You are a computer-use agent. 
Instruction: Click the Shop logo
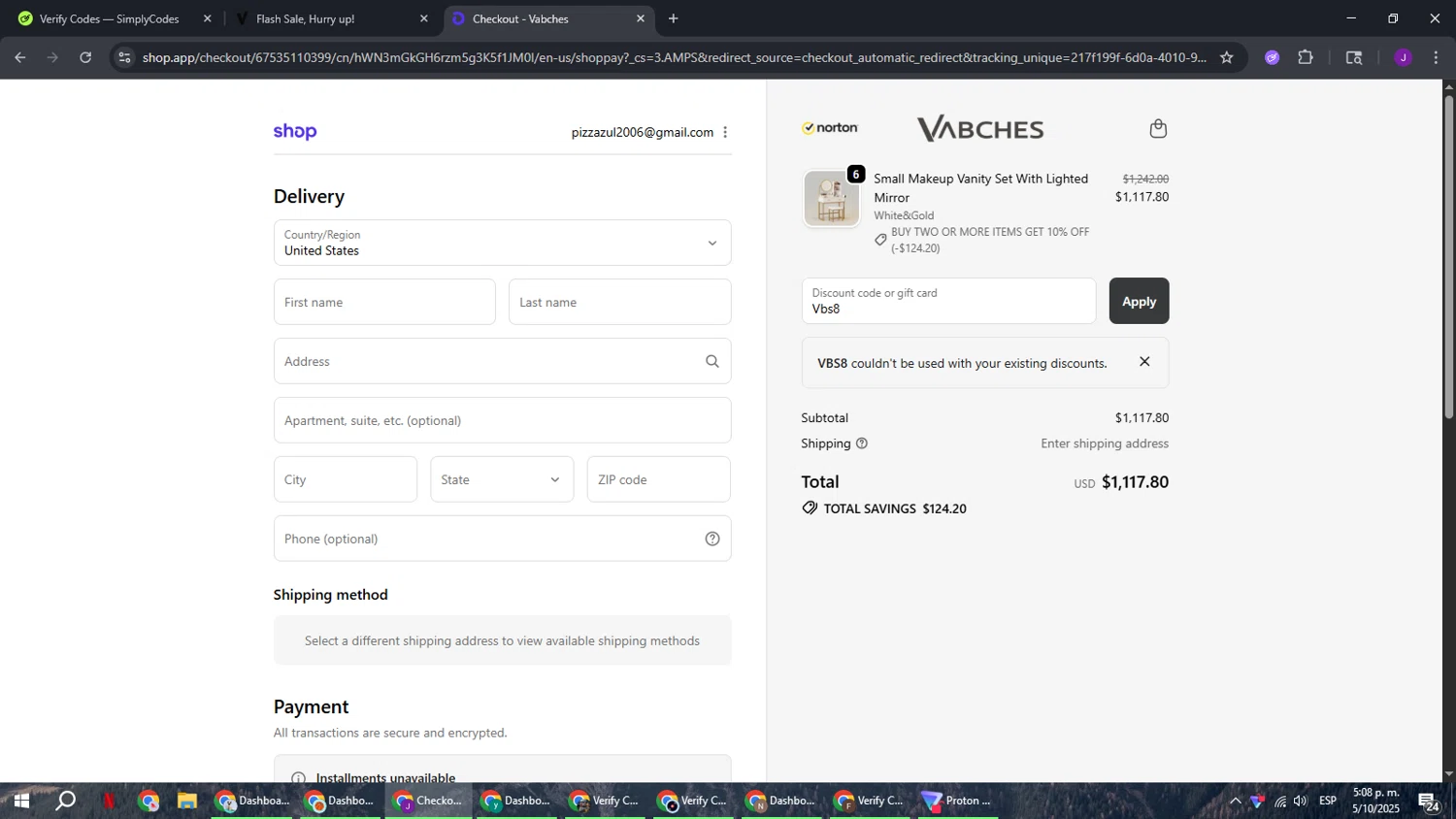pos(295,132)
